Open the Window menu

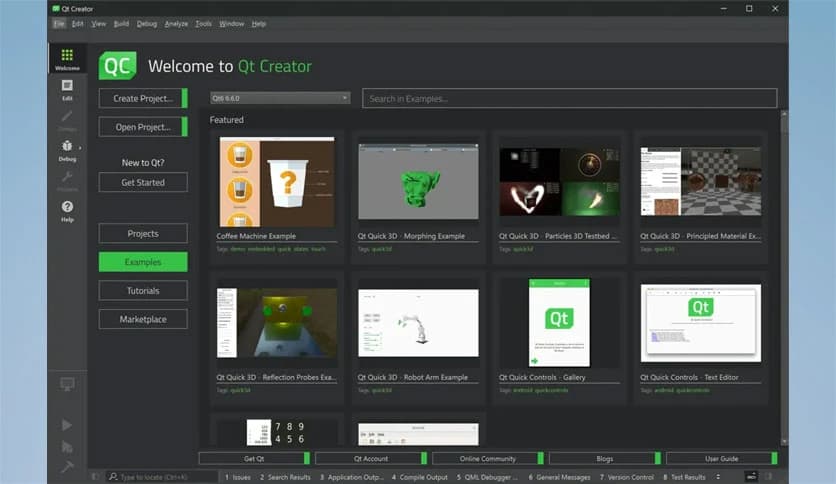point(231,23)
